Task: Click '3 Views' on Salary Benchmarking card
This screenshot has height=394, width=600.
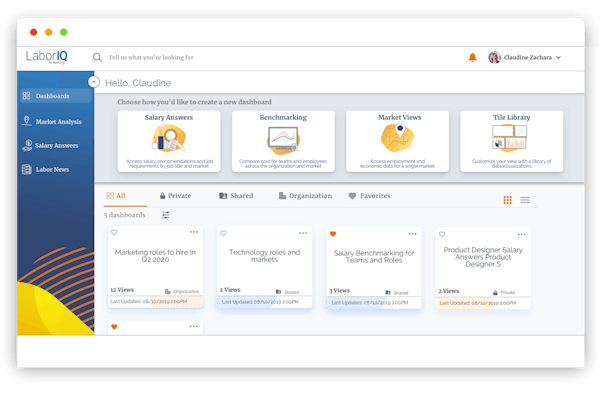Action: (x=339, y=291)
